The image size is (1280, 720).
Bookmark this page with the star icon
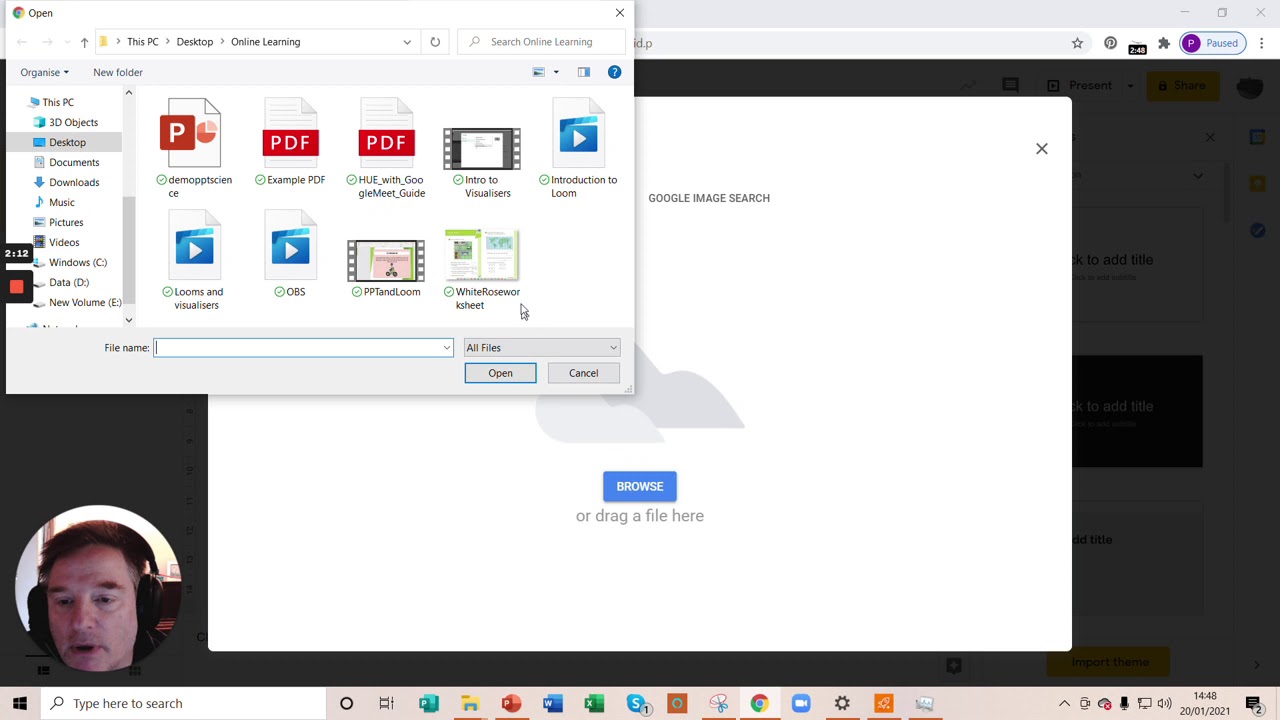point(1077,43)
